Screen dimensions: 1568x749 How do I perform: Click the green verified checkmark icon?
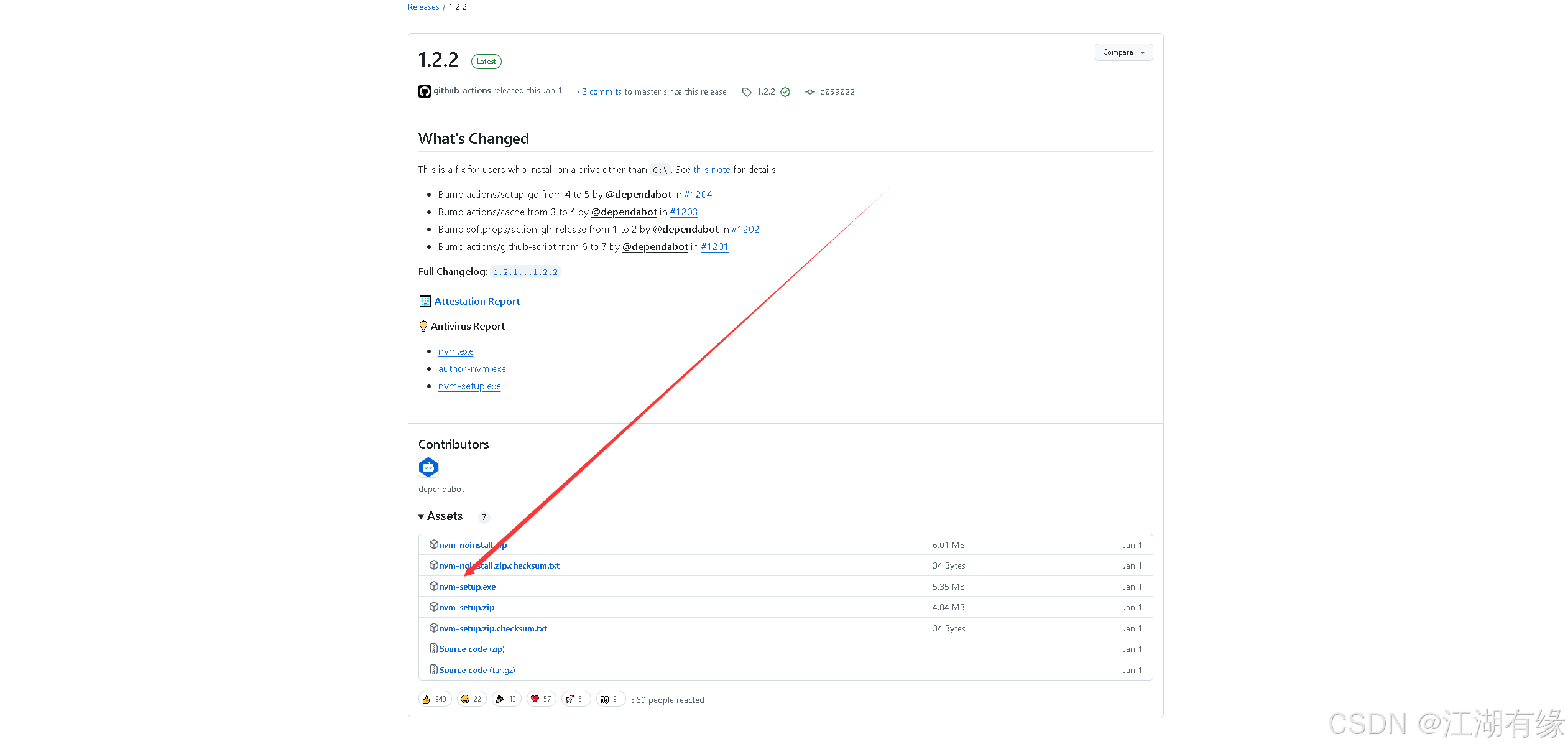pos(785,92)
